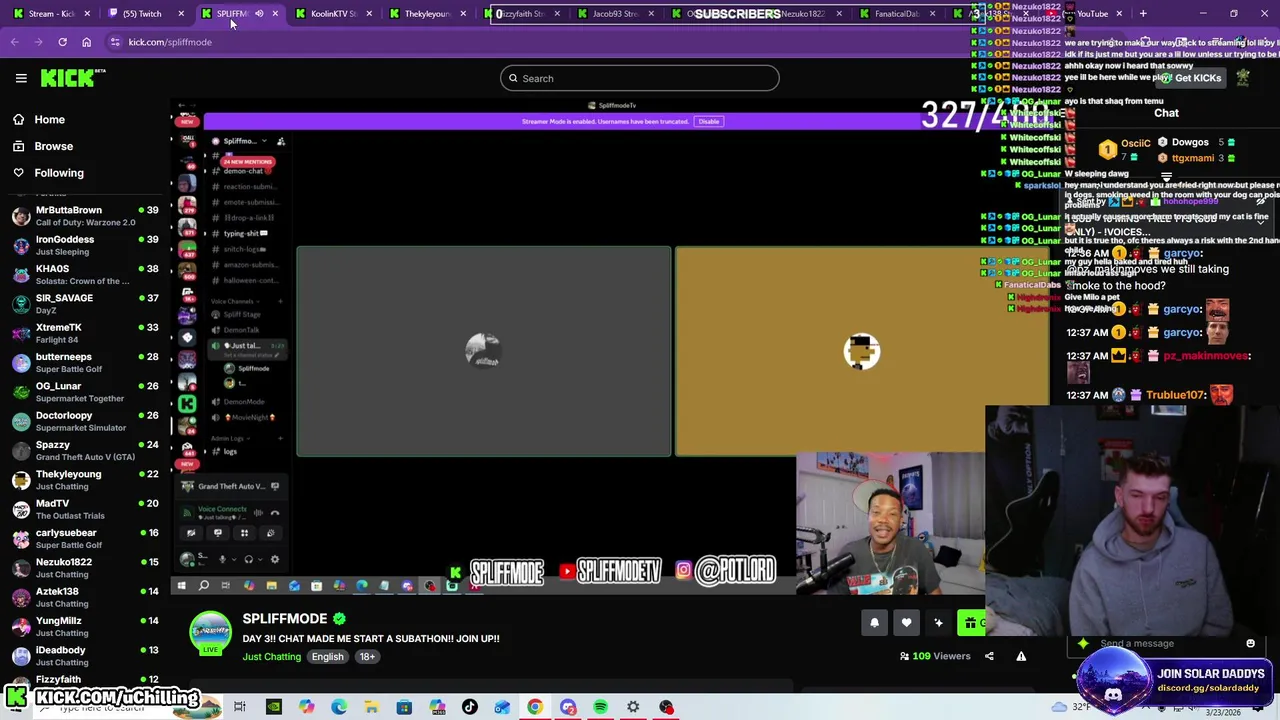Screen dimensions: 1280x720
Task: Open IronGoddess channel in sidebar
Action: (85, 245)
